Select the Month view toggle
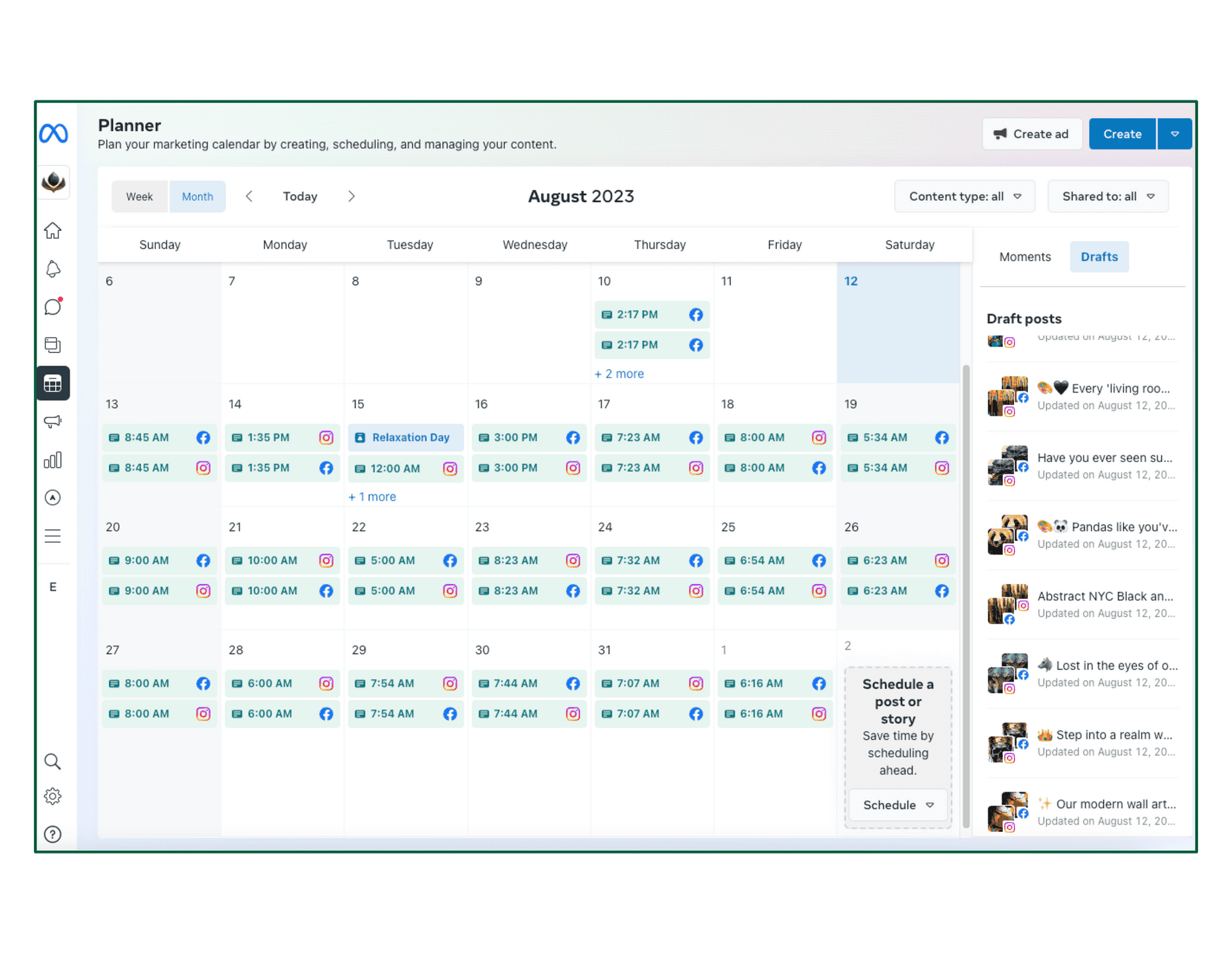This screenshot has height=953, width=1232. pos(197,196)
